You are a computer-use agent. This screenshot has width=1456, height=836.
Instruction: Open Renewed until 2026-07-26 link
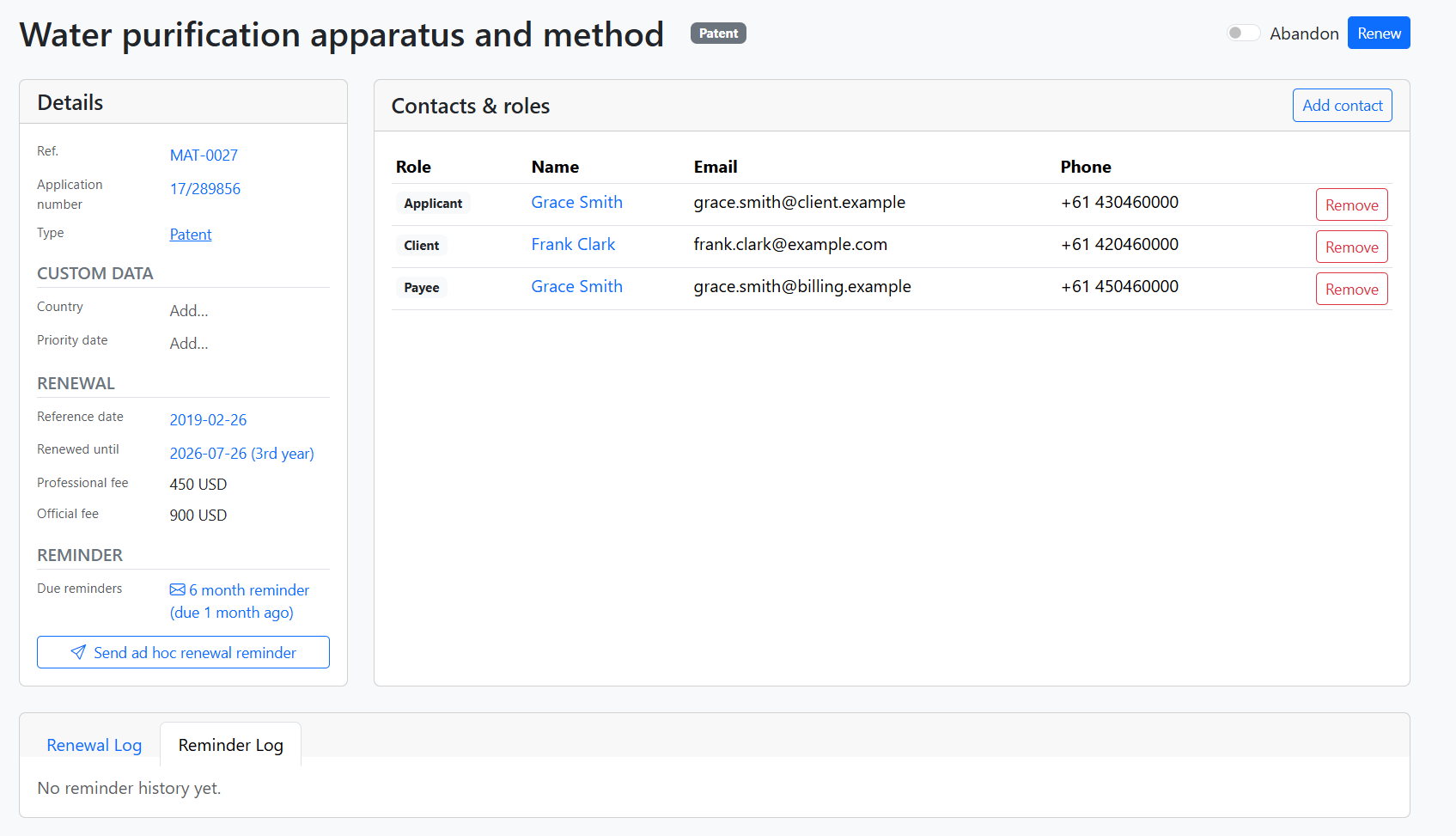(241, 454)
